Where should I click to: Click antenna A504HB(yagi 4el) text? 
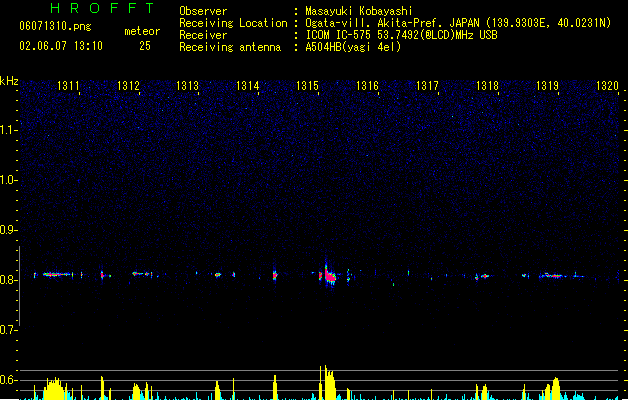[353, 47]
